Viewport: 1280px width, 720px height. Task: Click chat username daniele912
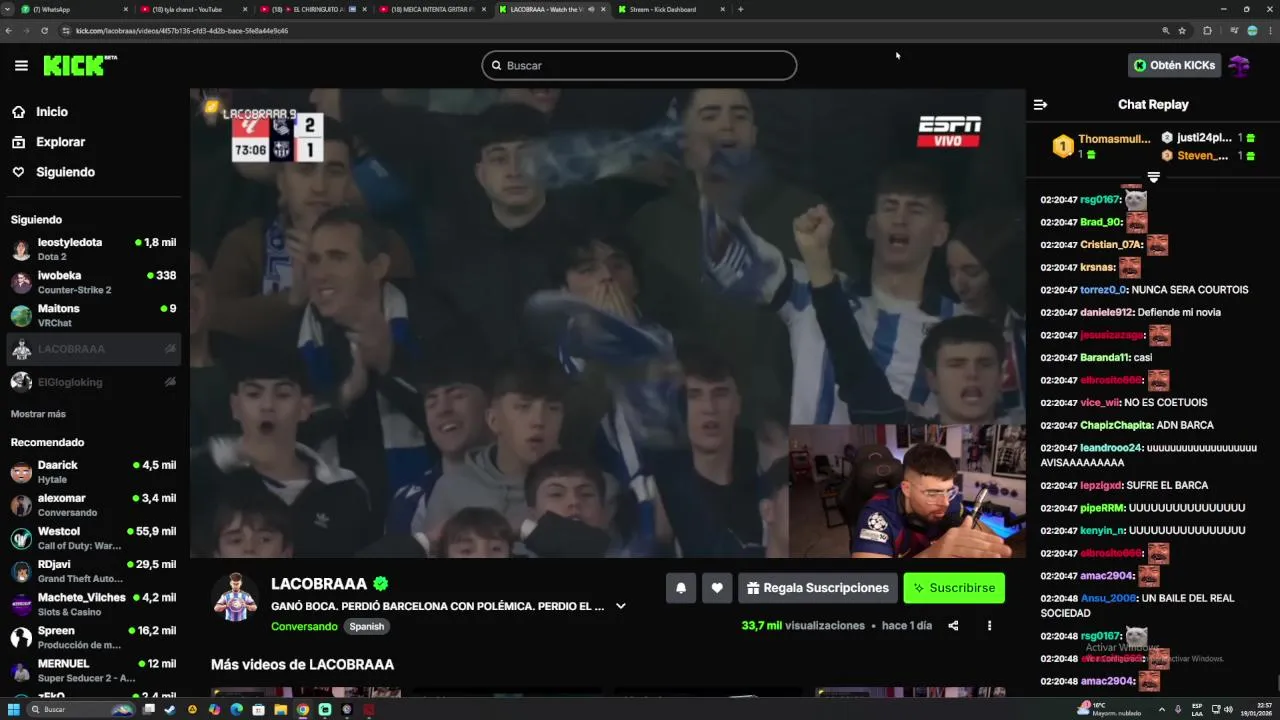1105,312
